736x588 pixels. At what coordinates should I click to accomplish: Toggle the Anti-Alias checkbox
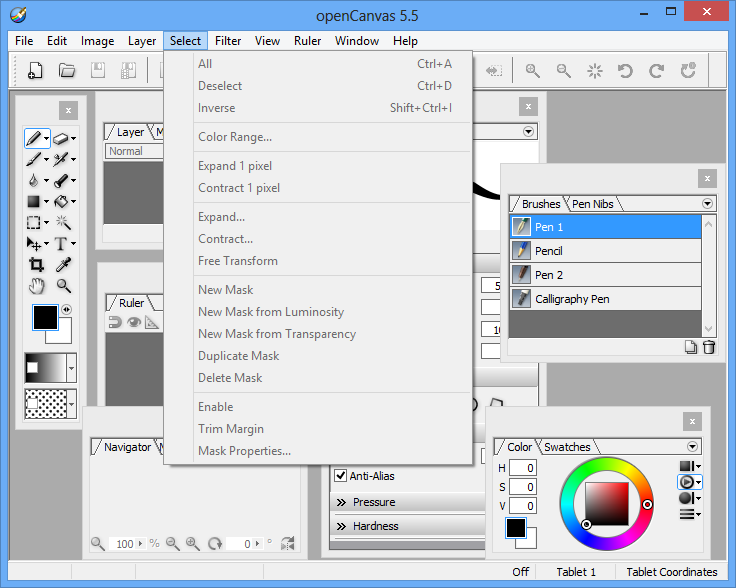click(340, 475)
